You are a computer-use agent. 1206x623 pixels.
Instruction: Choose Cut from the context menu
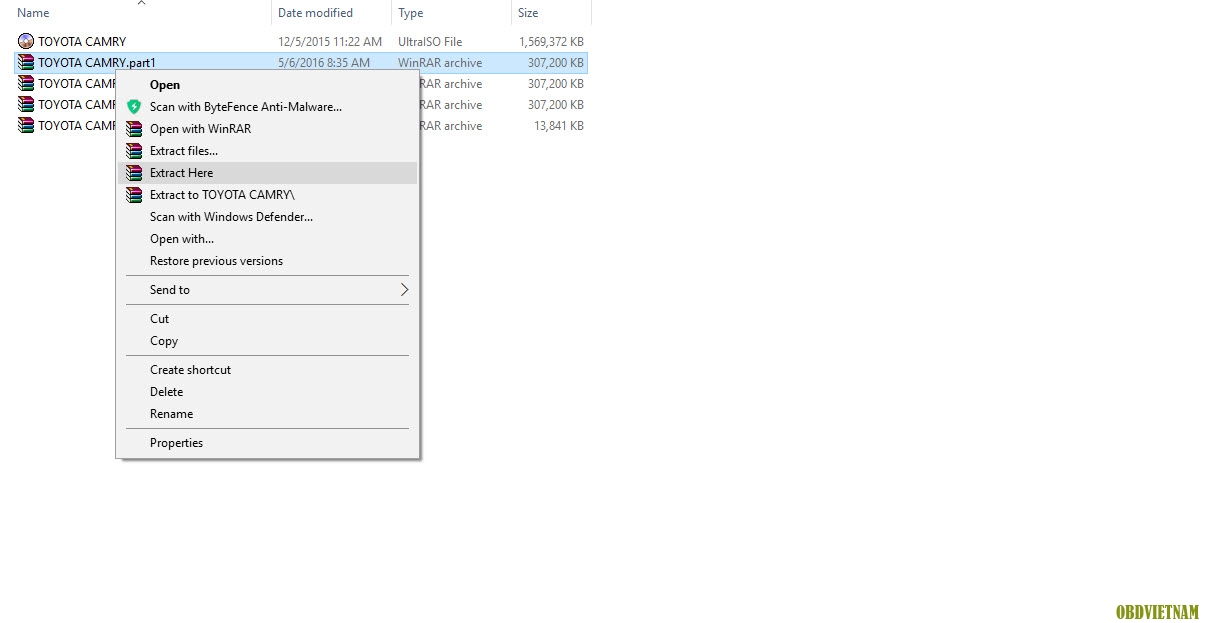click(267, 319)
